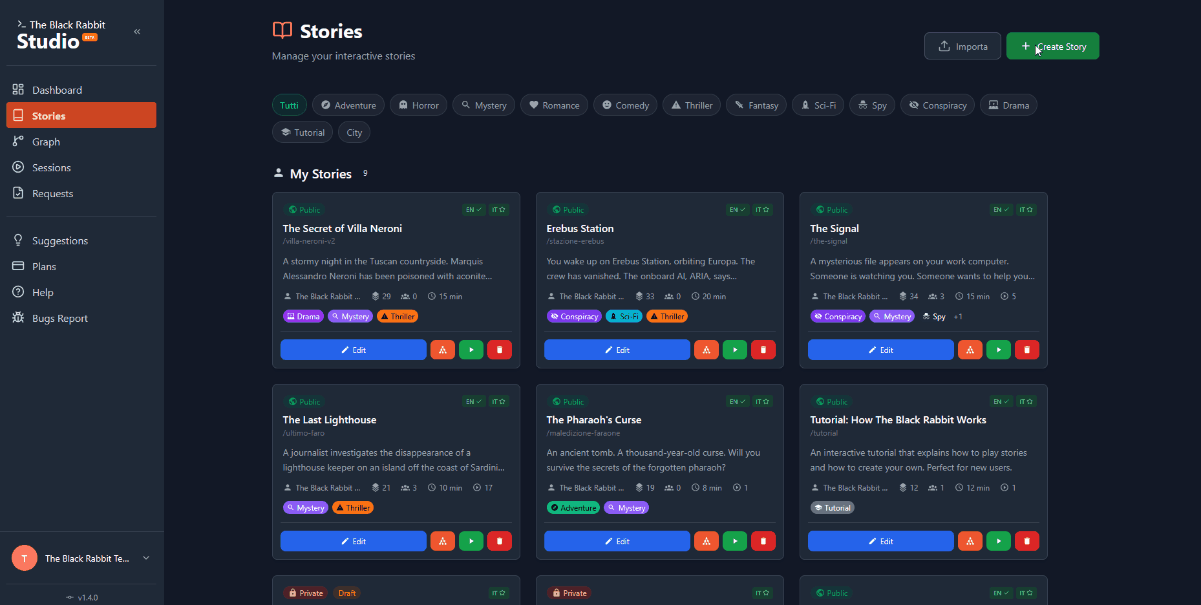Open graph view for Villa Neroni story
Screen dimensions: 1201x605
443,350
